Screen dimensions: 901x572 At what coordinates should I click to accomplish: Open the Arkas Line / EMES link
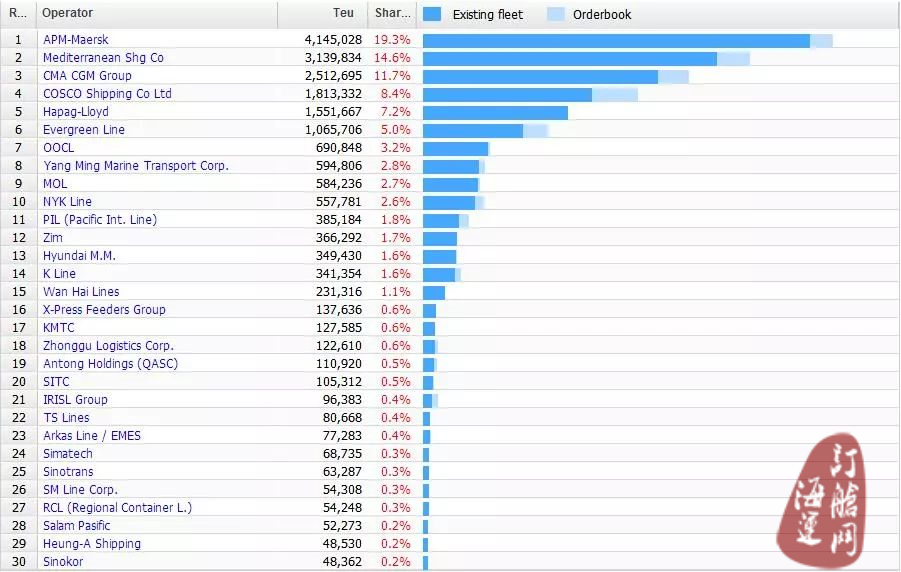pyautogui.click(x=92, y=436)
